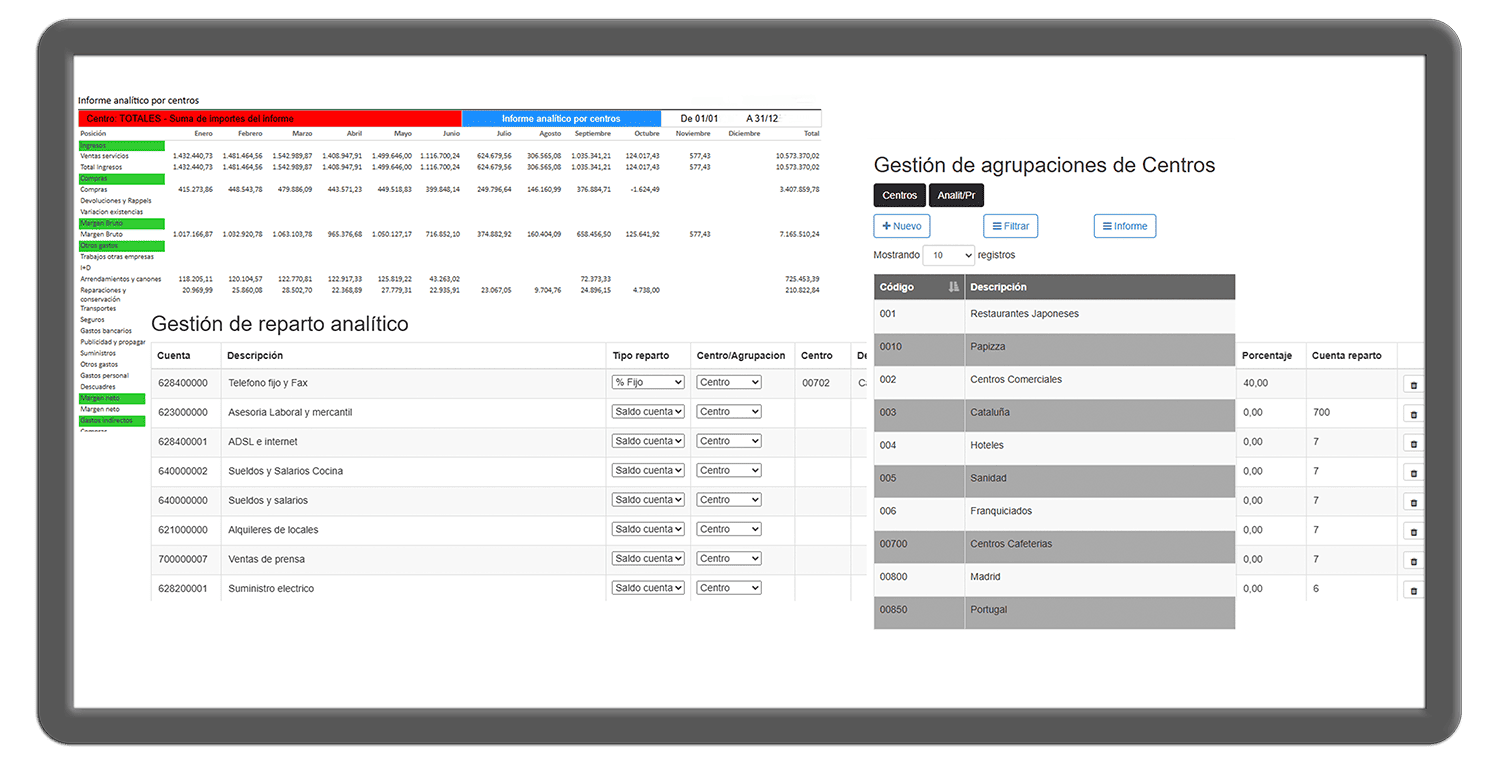Open the '% Fijo' Tipo reparto dropdown
Viewport: 1500px width, 763px height.
(x=648, y=382)
